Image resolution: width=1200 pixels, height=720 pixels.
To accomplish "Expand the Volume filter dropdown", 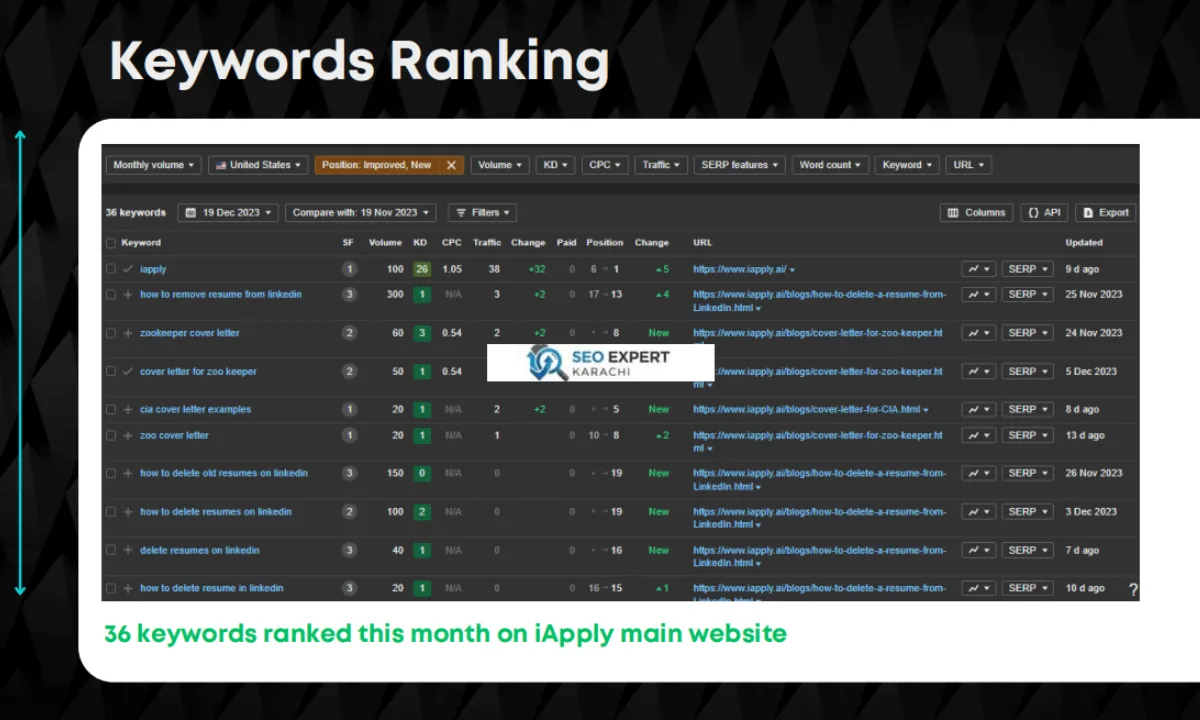I will click(x=499, y=165).
